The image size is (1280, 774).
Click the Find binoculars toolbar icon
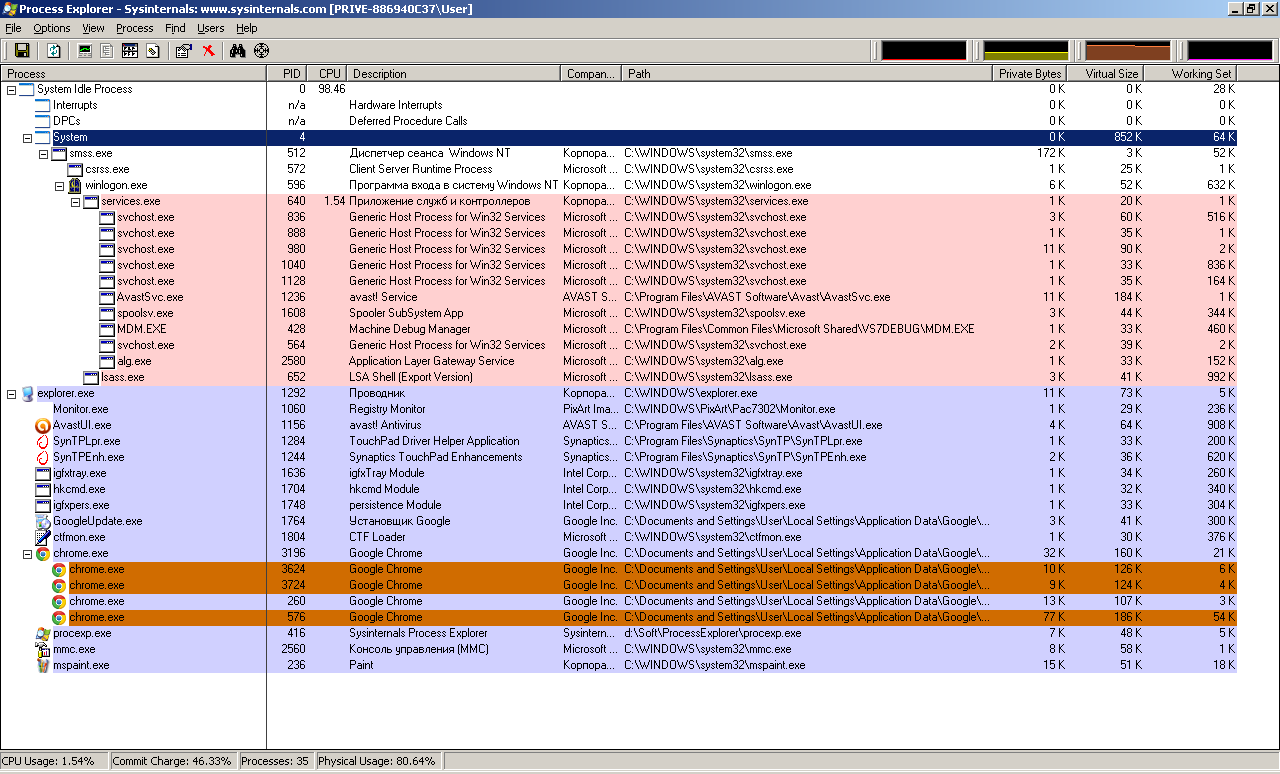point(237,51)
